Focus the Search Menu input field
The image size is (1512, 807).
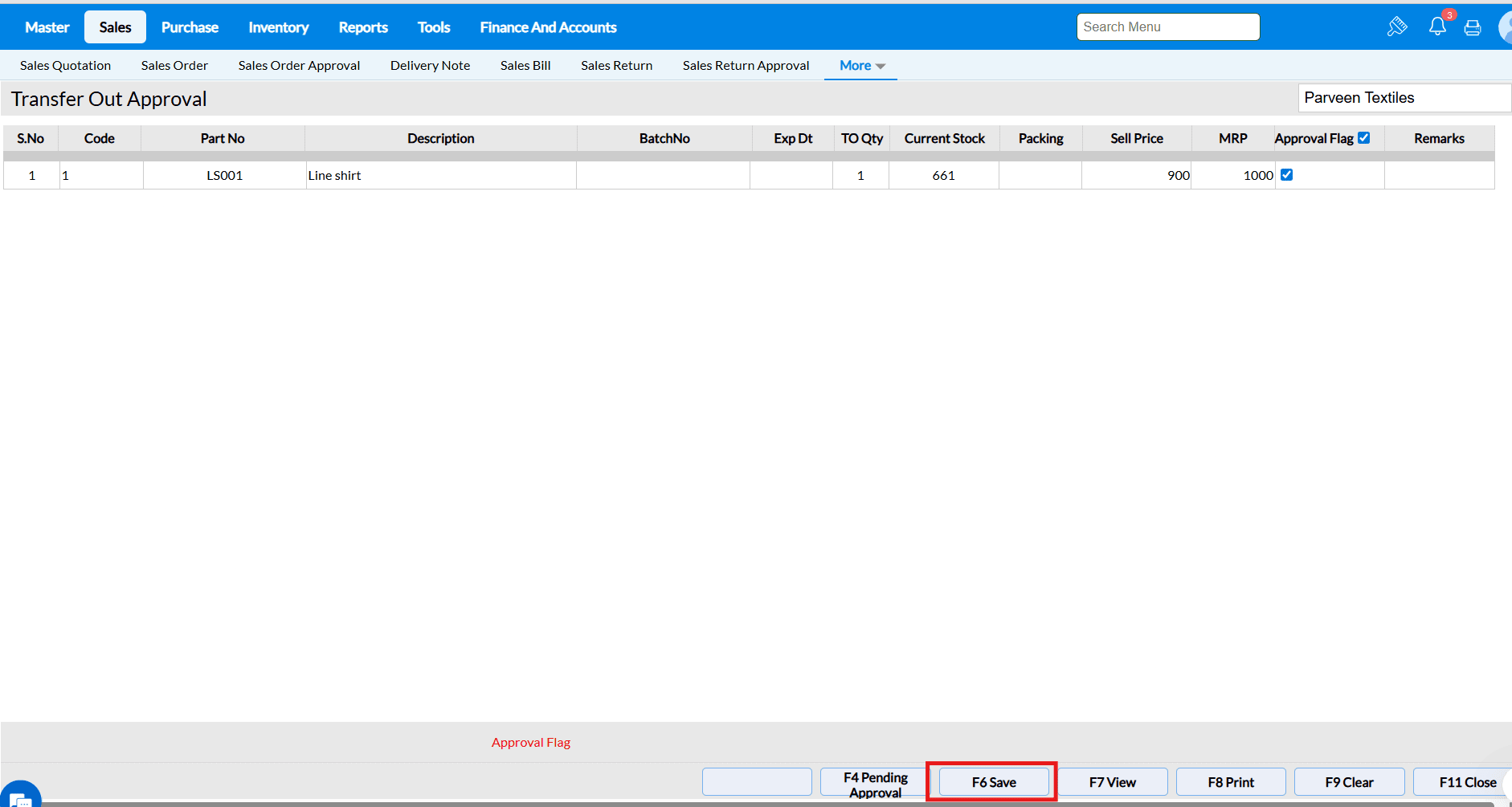point(1168,26)
